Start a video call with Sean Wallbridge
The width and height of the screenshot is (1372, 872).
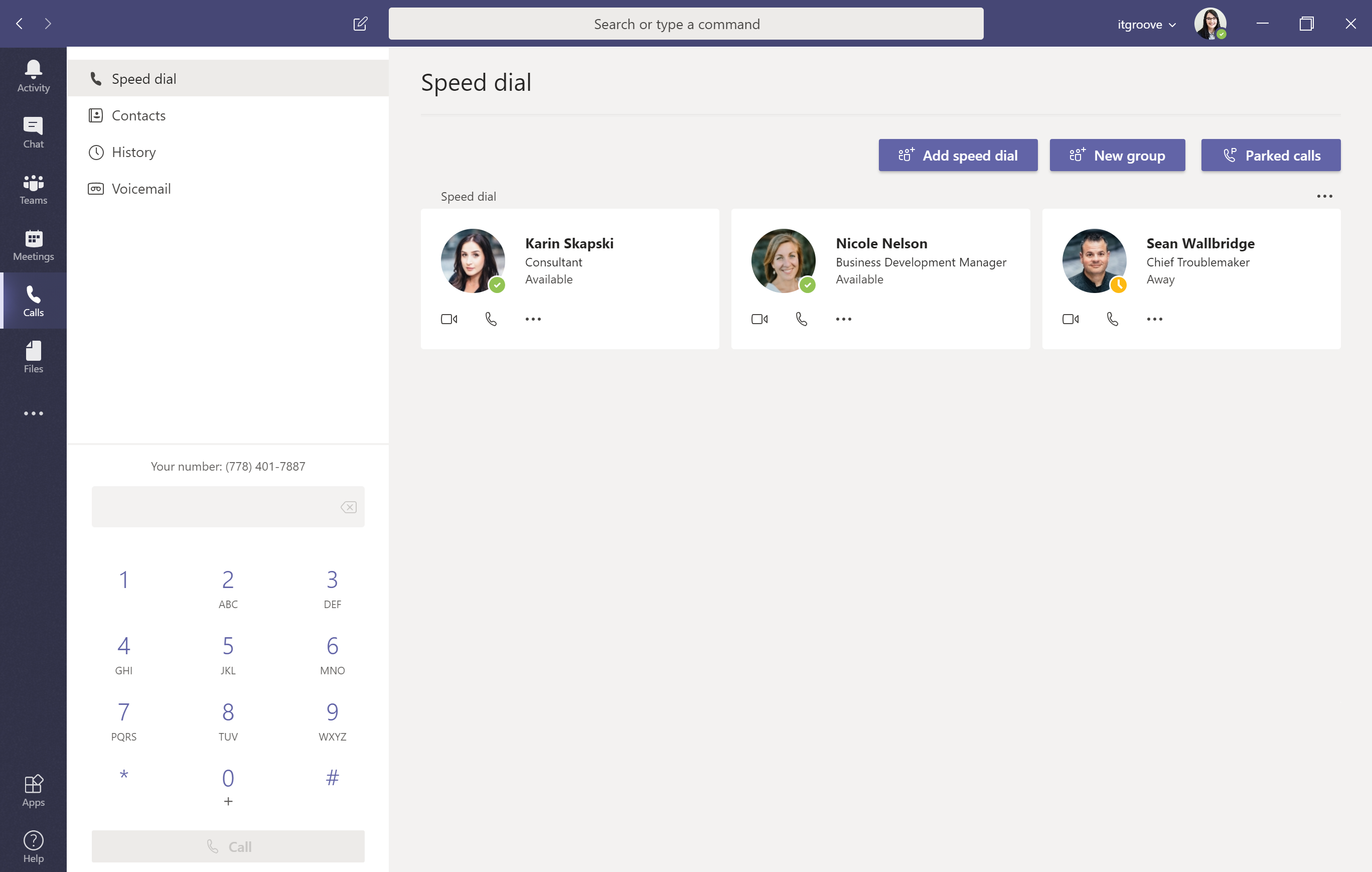[1071, 319]
